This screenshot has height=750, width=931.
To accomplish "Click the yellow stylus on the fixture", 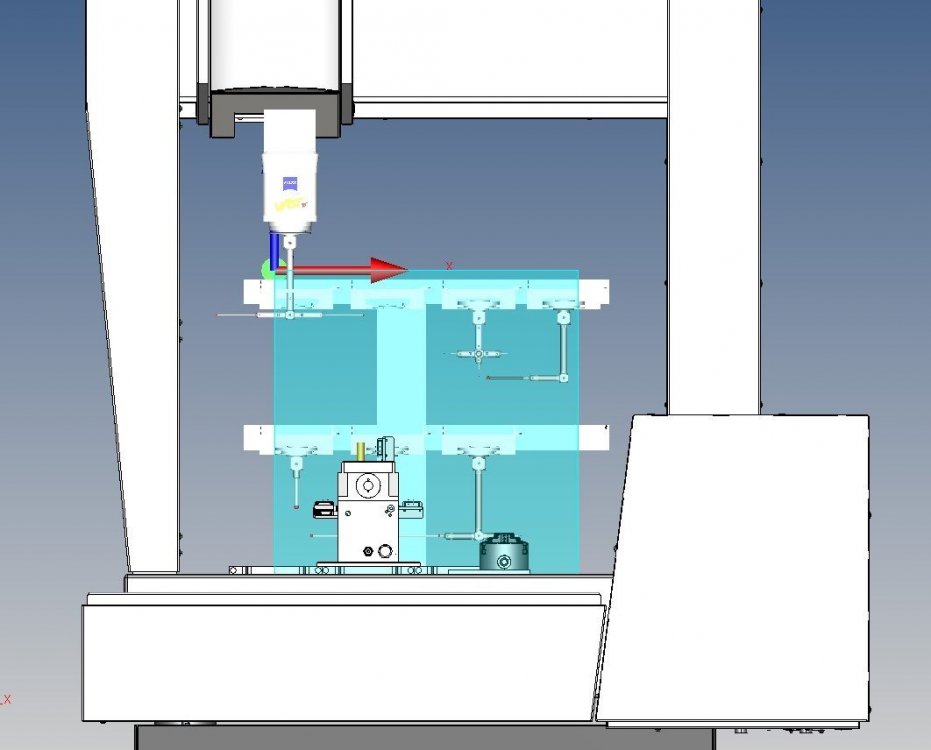I will tap(360, 450).
